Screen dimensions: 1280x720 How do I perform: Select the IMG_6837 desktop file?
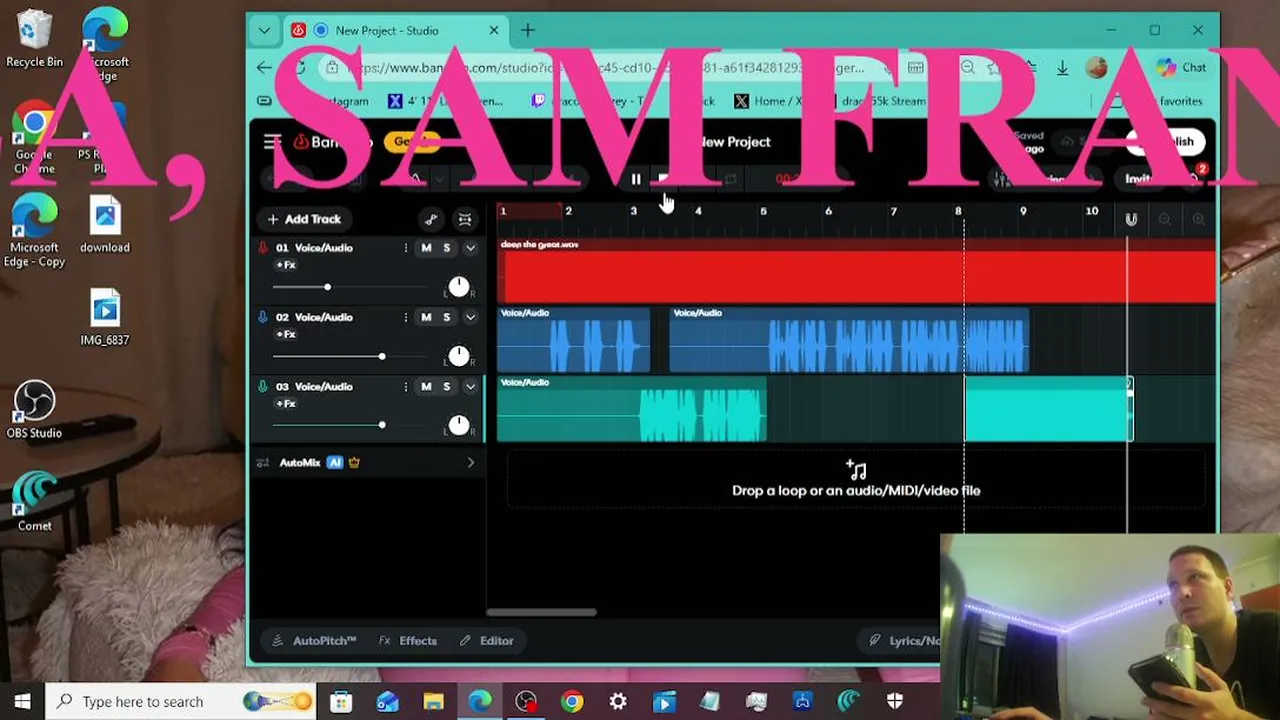[x=105, y=317]
